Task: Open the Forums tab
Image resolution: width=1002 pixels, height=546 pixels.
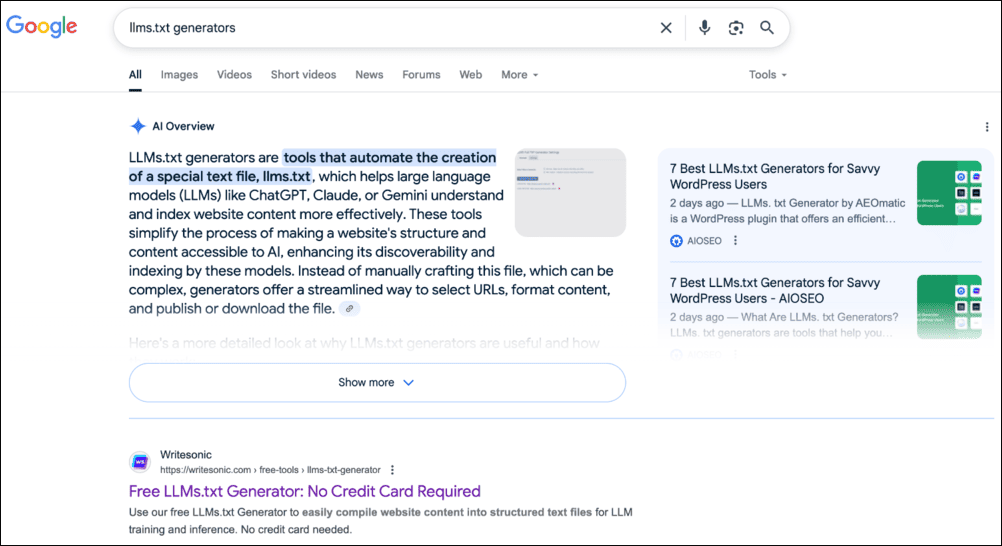Action: [x=421, y=75]
